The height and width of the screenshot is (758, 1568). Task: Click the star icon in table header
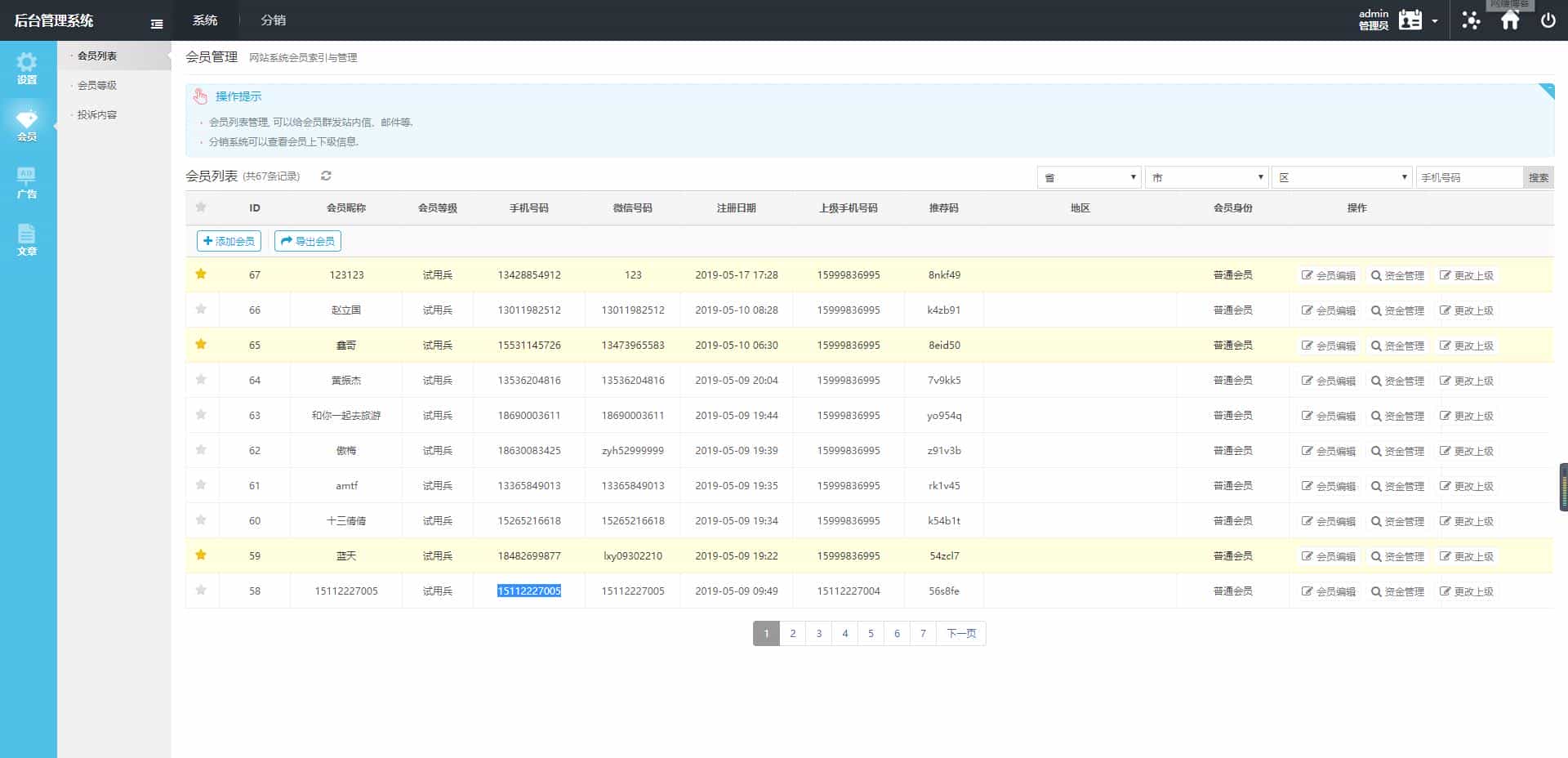click(x=201, y=207)
